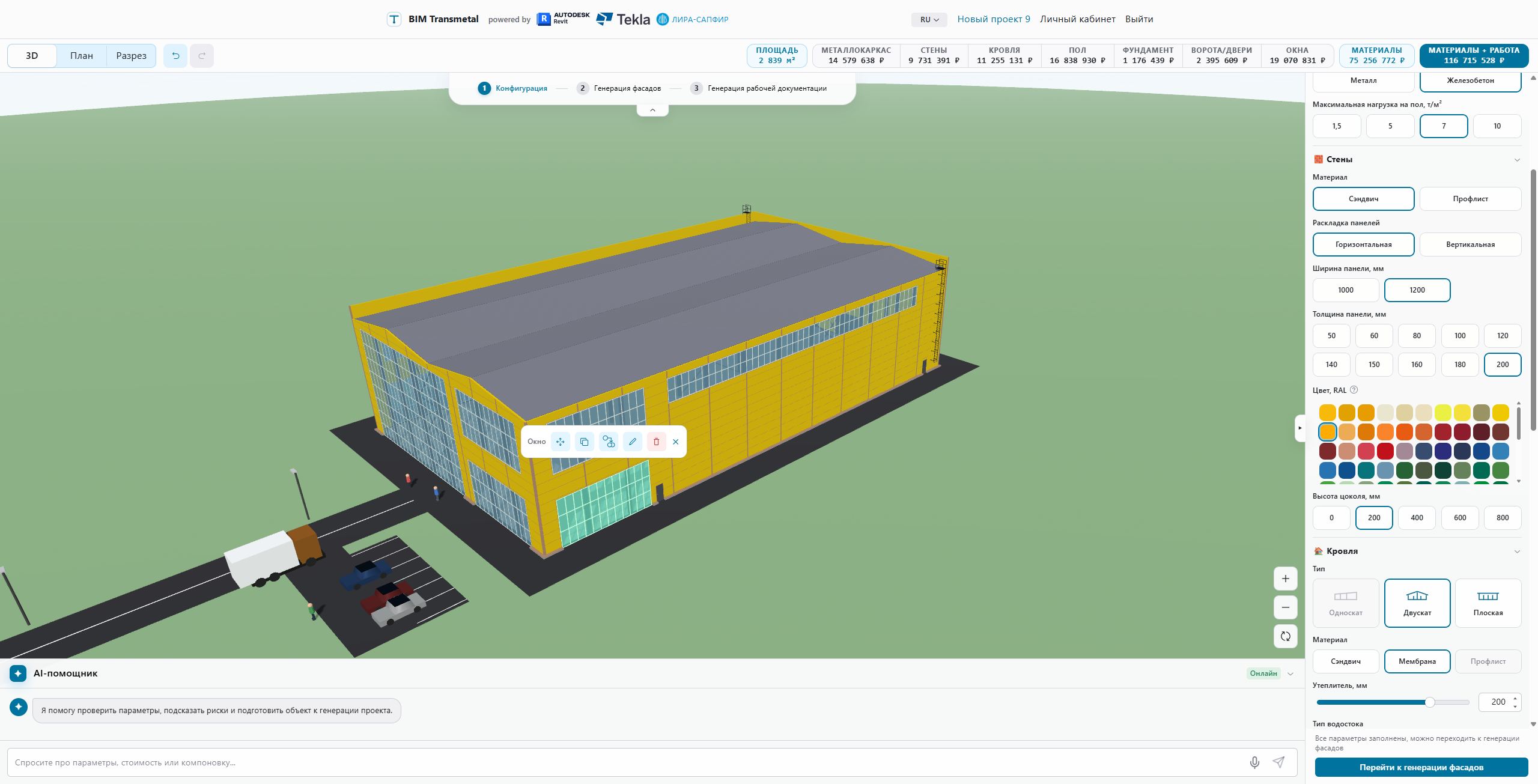
Task: Send the AI assistant message
Action: pos(1278,762)
